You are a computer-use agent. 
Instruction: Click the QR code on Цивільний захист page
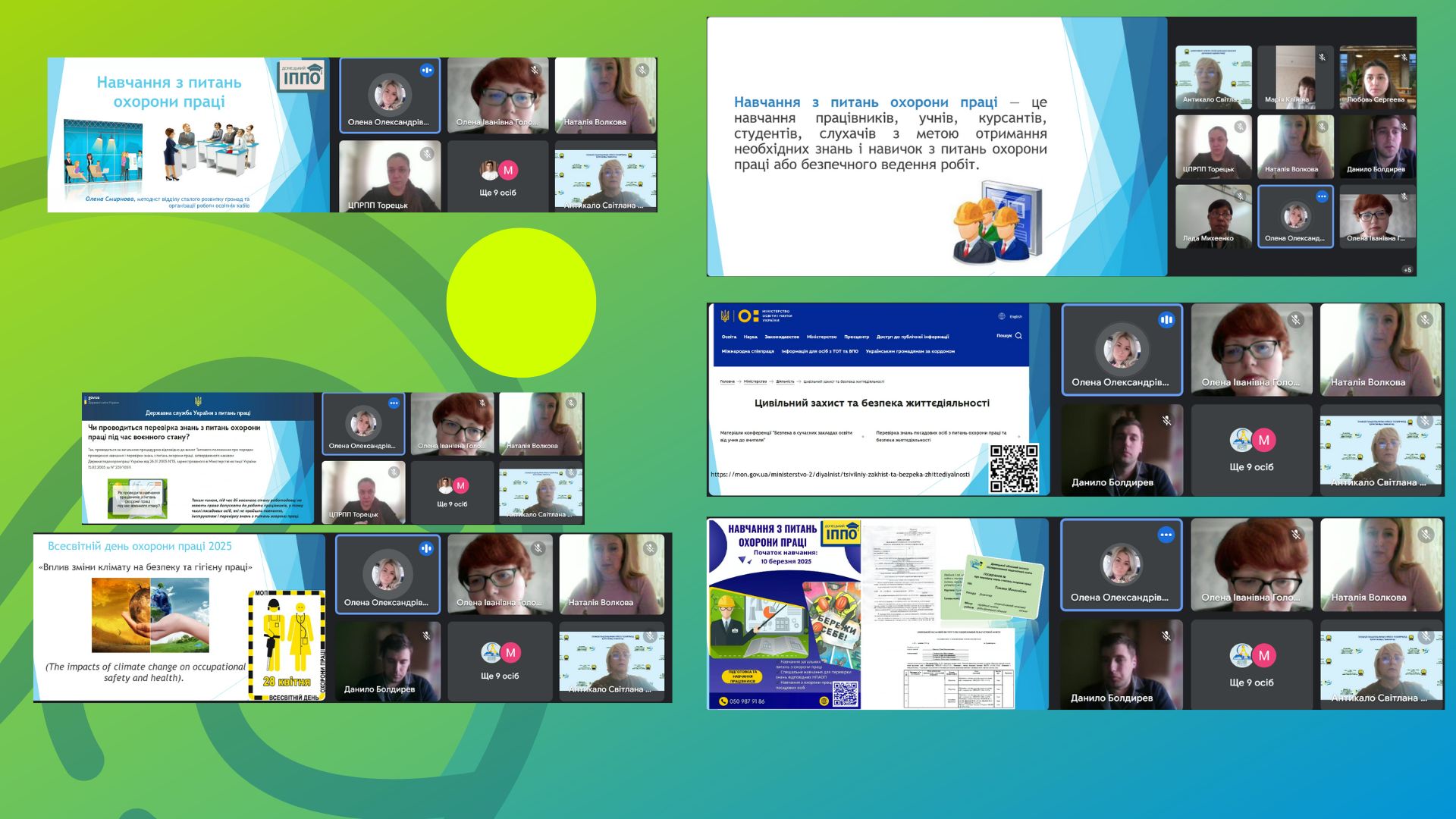[x=1014, y=469]
